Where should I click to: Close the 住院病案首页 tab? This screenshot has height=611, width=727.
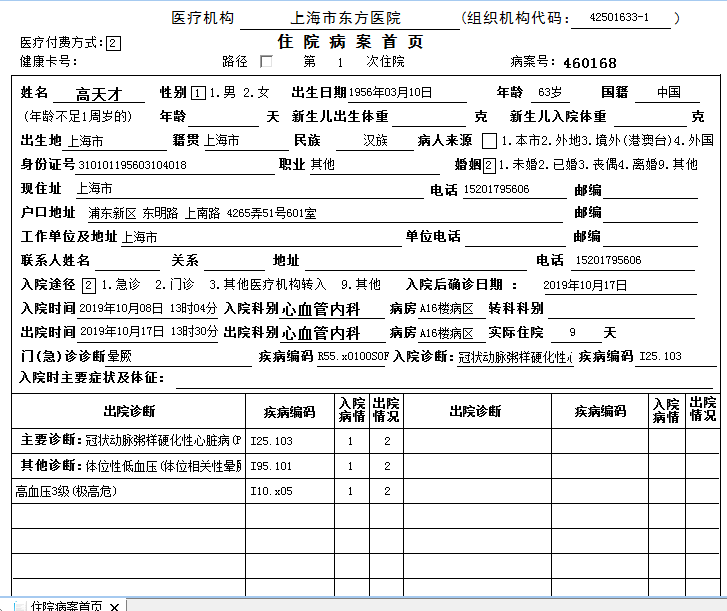click(x=115, y=606)
